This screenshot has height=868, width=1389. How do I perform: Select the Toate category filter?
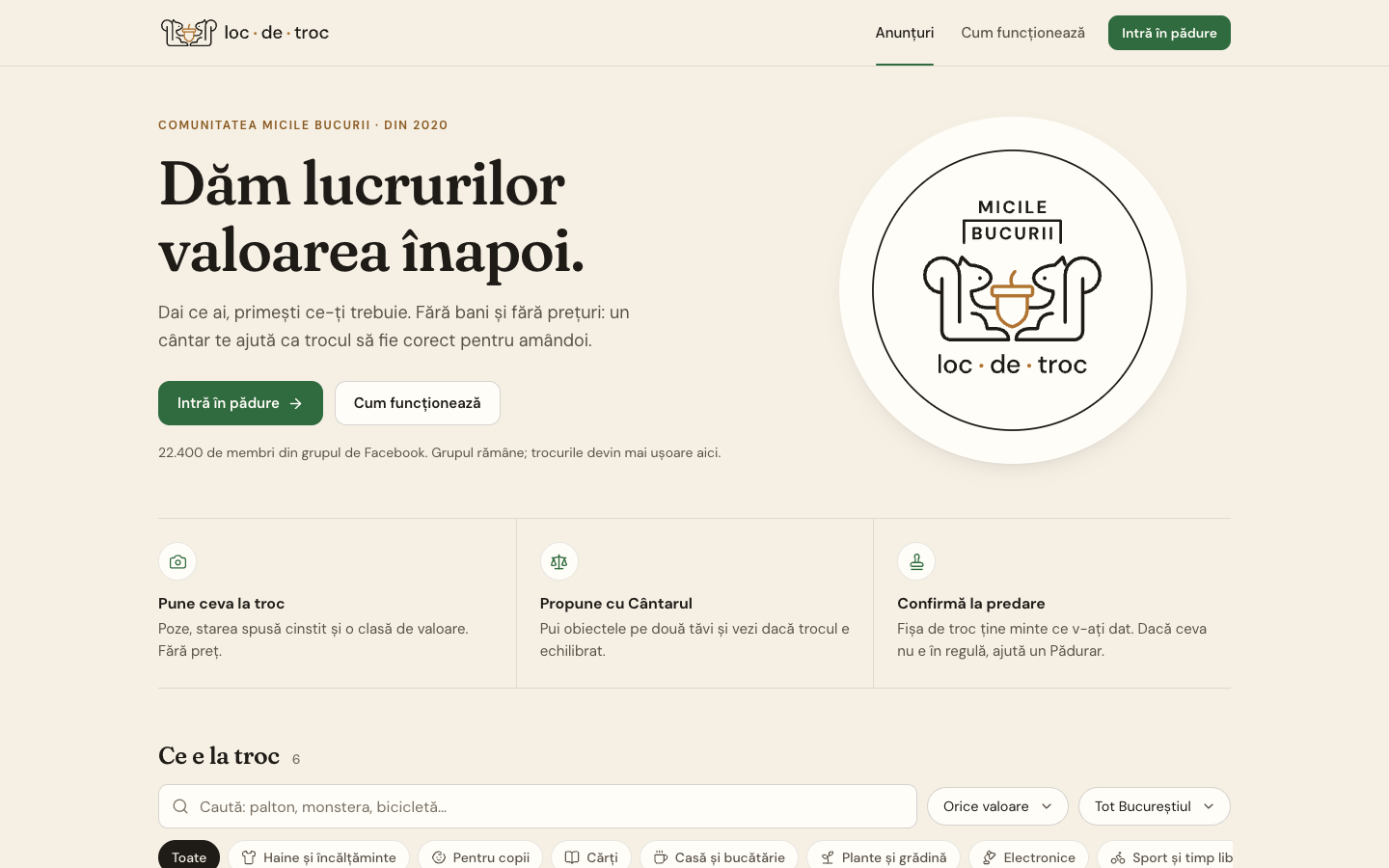click(189, 855)
